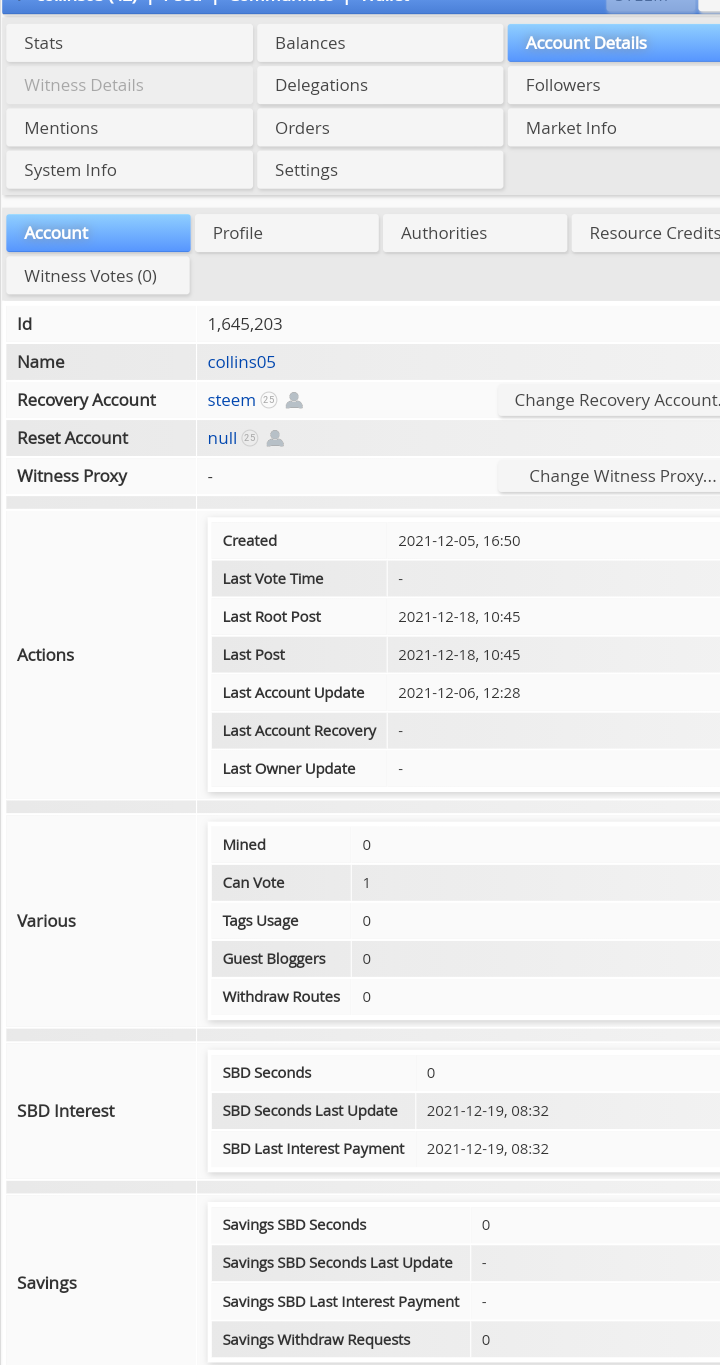Click the Last Account Recovery label

(x=299, y=731)
